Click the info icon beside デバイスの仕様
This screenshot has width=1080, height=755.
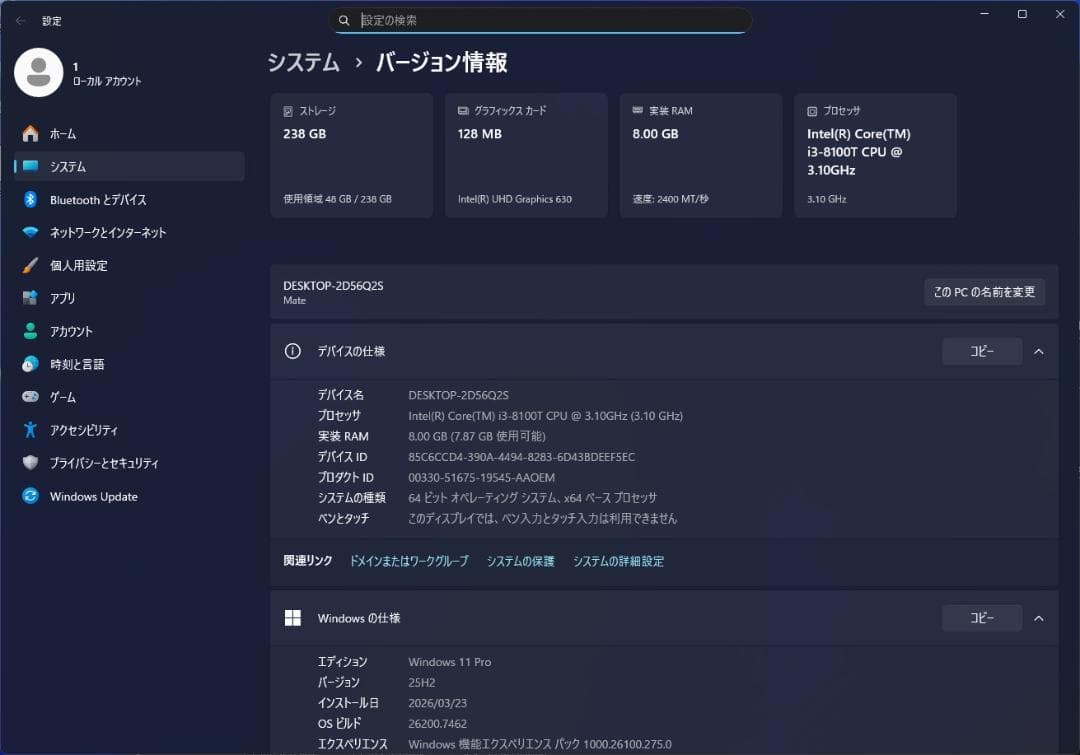(x=293, y=351)
